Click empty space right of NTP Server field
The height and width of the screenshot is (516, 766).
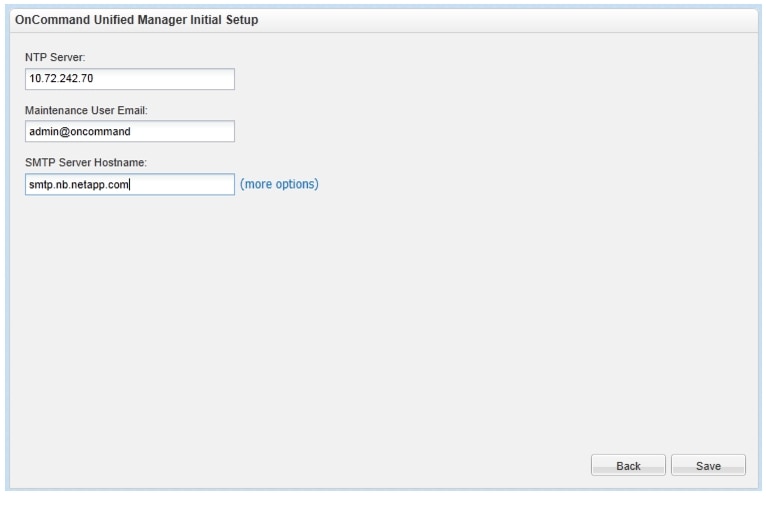(450, 79)
